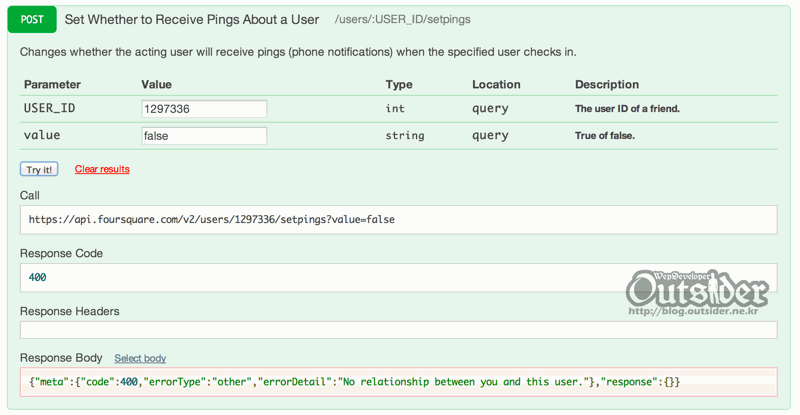The image size is (800, 415).
Task: Click the 'Call' section label
Action: 30,196
